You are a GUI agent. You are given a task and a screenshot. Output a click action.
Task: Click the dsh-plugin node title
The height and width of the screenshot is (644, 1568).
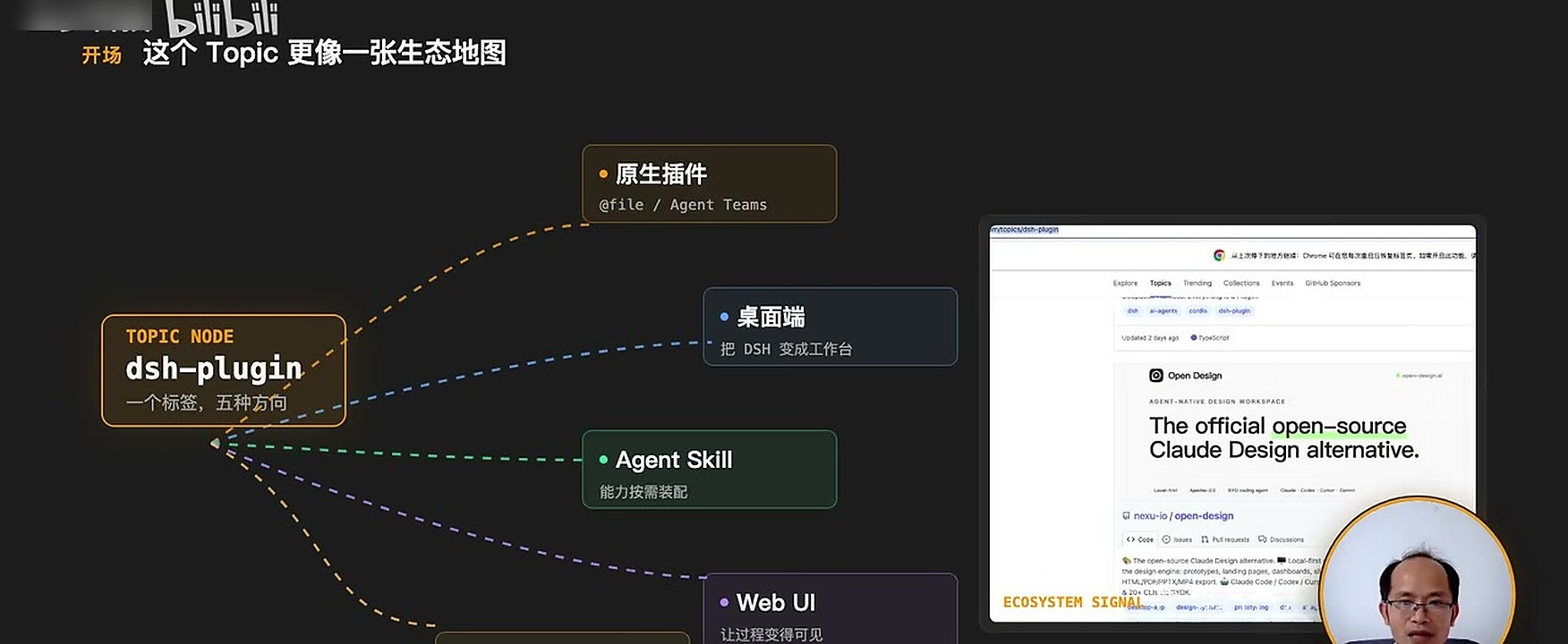(x=214, y=368)
